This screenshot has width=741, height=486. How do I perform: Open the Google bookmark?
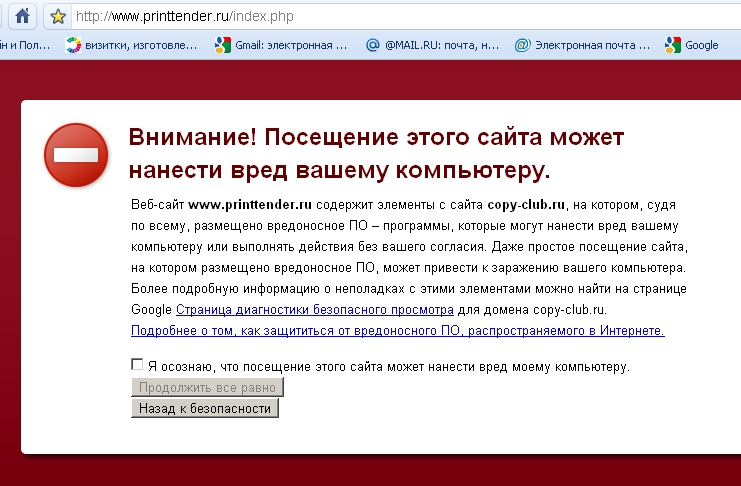click(701, 45)
